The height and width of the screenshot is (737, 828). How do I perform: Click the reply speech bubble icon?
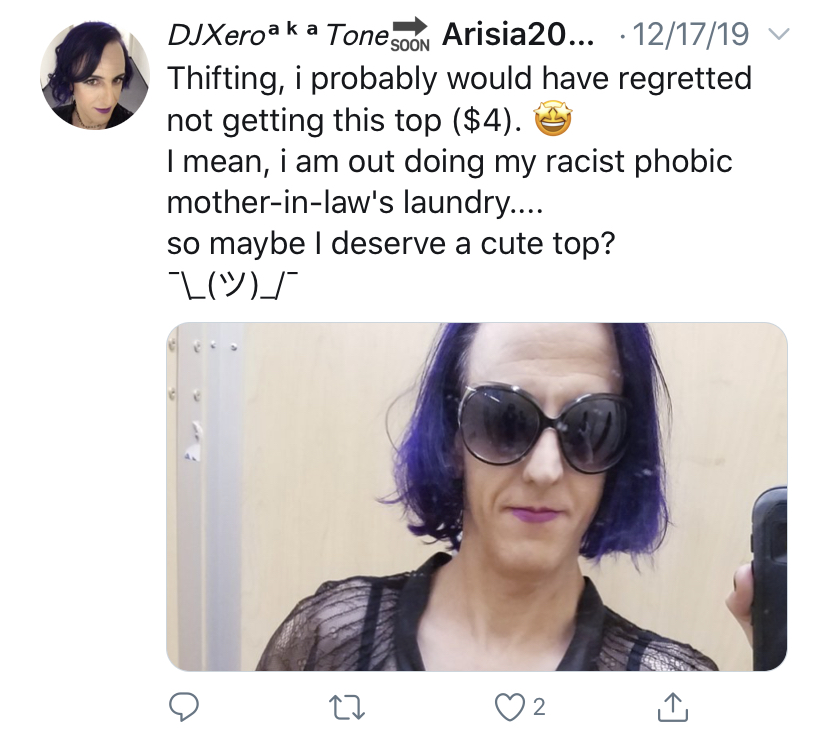(x=183, y=707)
